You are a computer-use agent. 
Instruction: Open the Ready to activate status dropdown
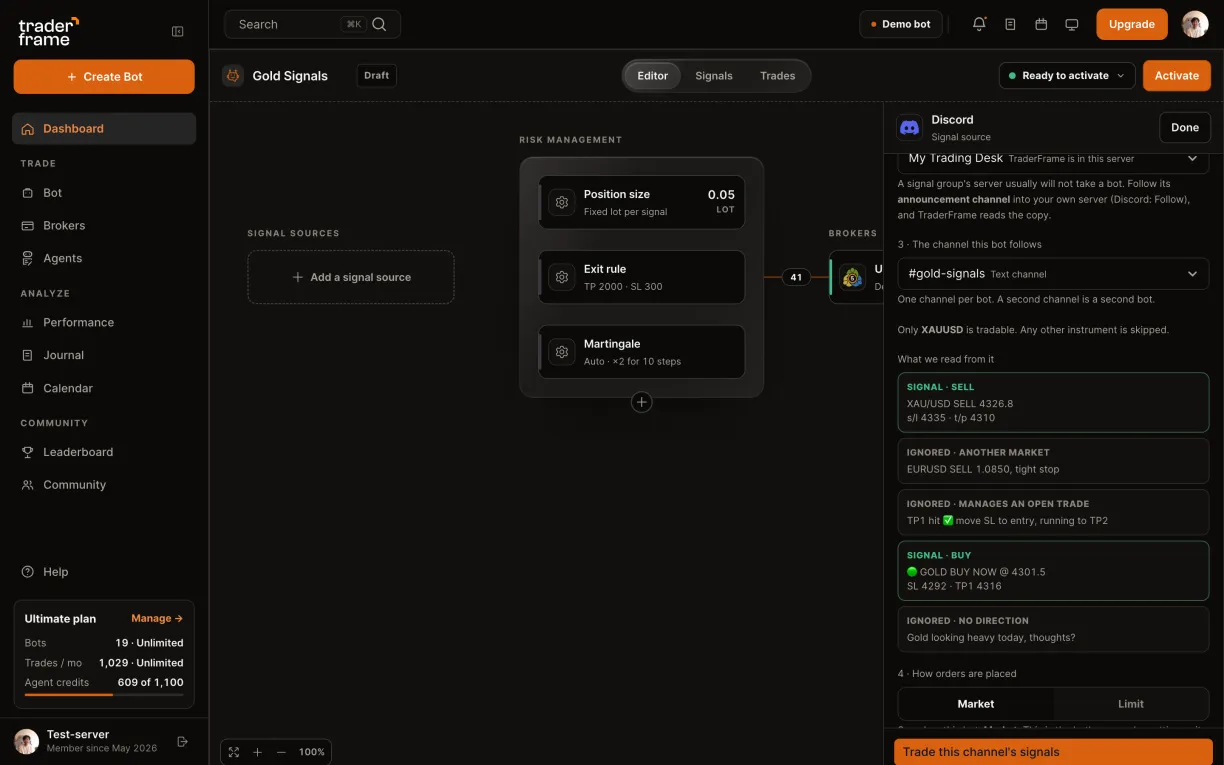click(x=1067, y=75)
